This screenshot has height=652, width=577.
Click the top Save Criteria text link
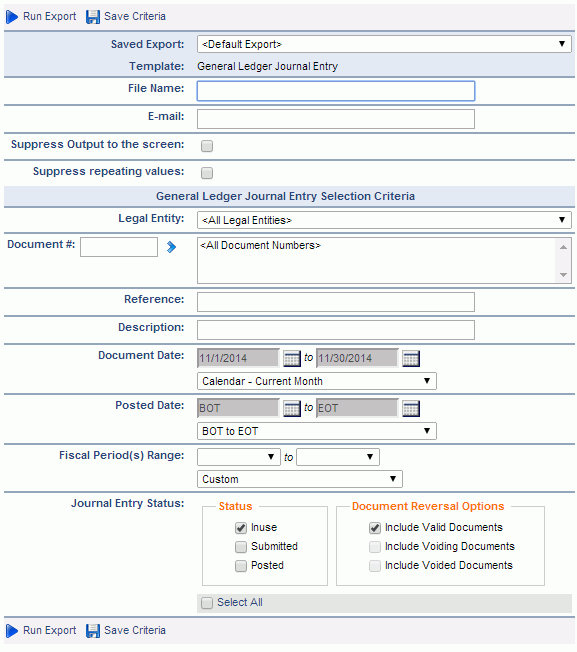coord(135,16)
